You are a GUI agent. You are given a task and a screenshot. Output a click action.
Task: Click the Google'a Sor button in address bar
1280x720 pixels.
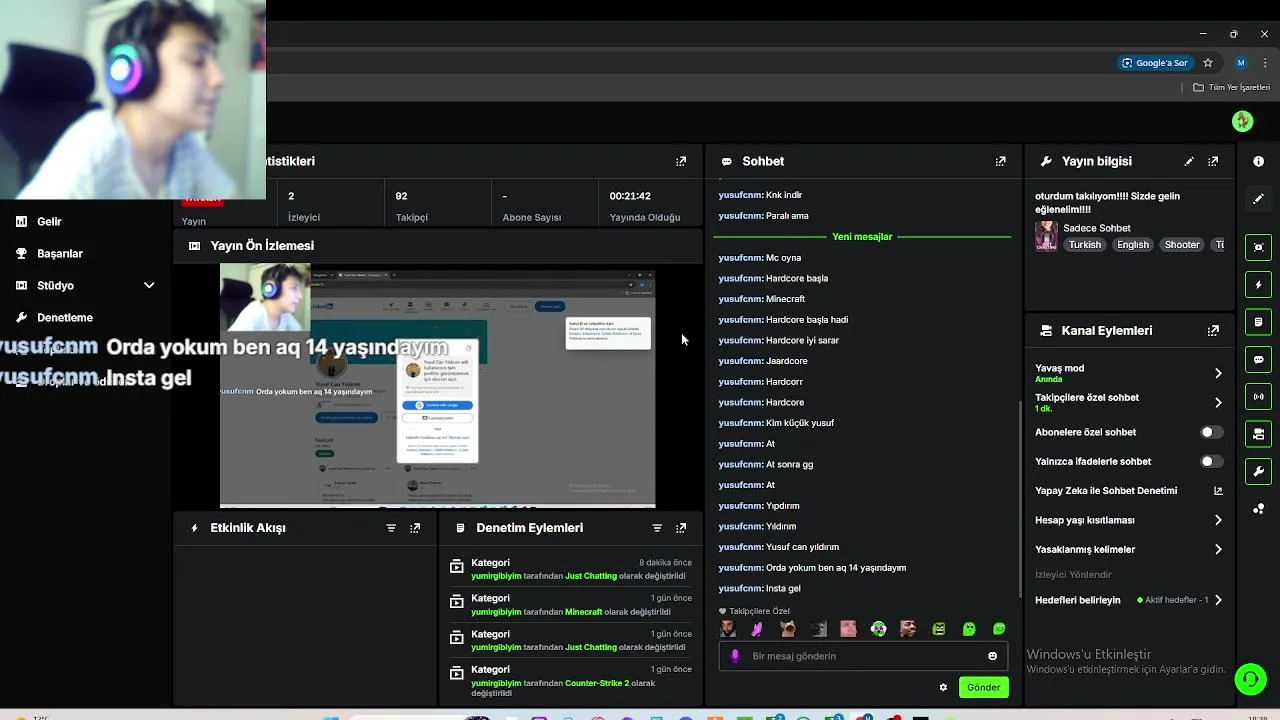coord(1154,62)
